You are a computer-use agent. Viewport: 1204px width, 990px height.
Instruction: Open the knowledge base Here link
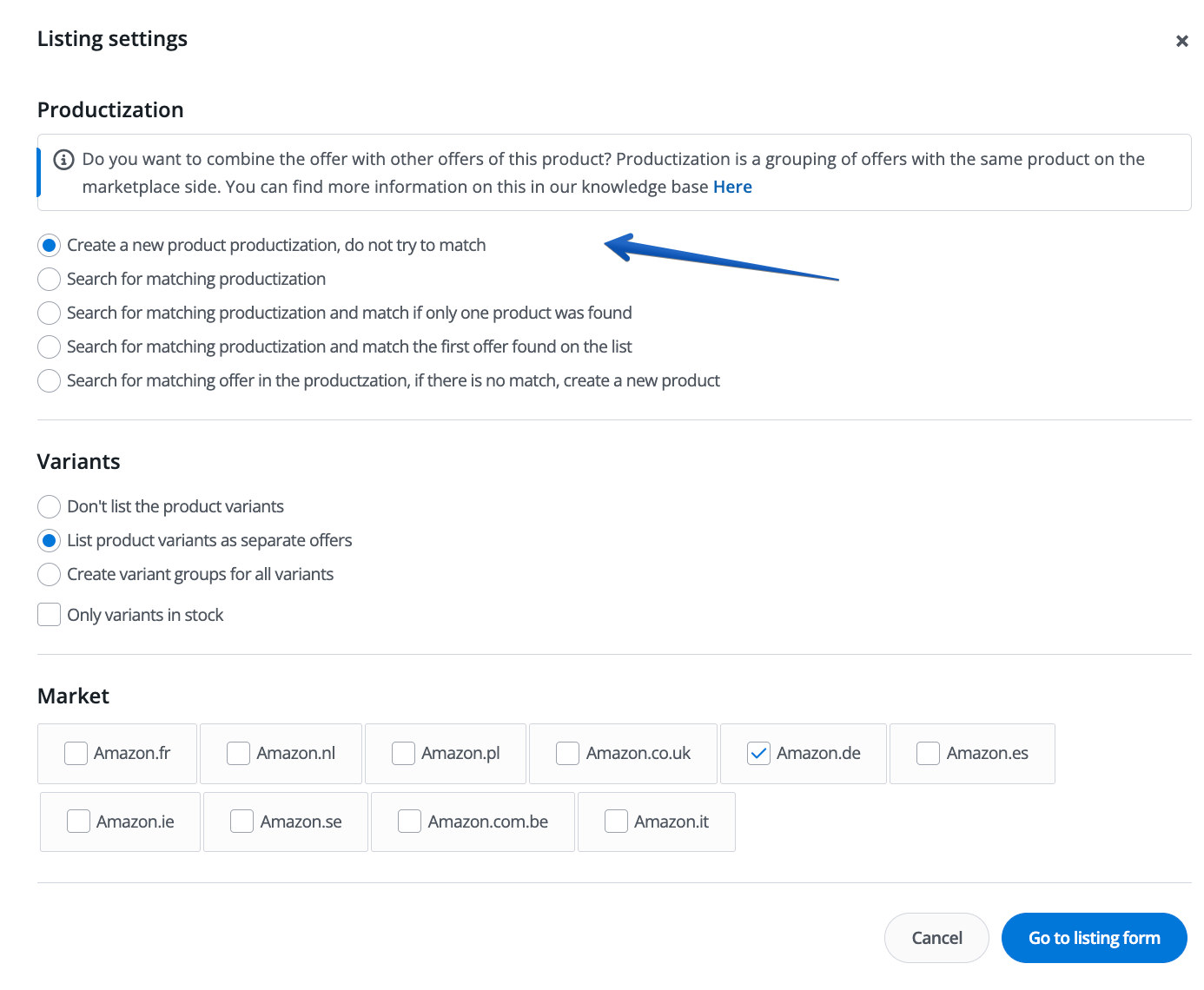click(x=732, y=187)
